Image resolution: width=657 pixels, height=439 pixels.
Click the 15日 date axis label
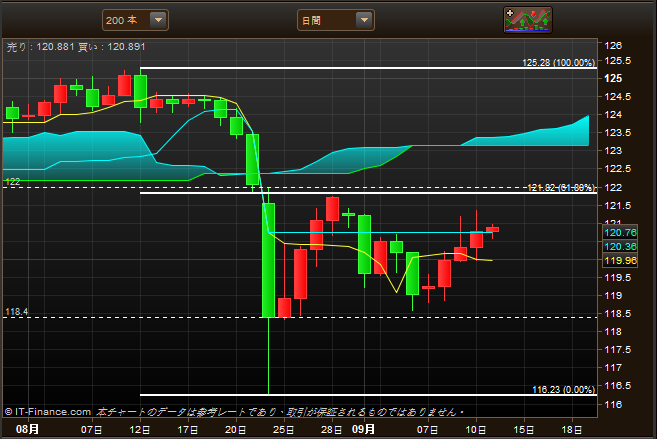(x=524, y=429)
